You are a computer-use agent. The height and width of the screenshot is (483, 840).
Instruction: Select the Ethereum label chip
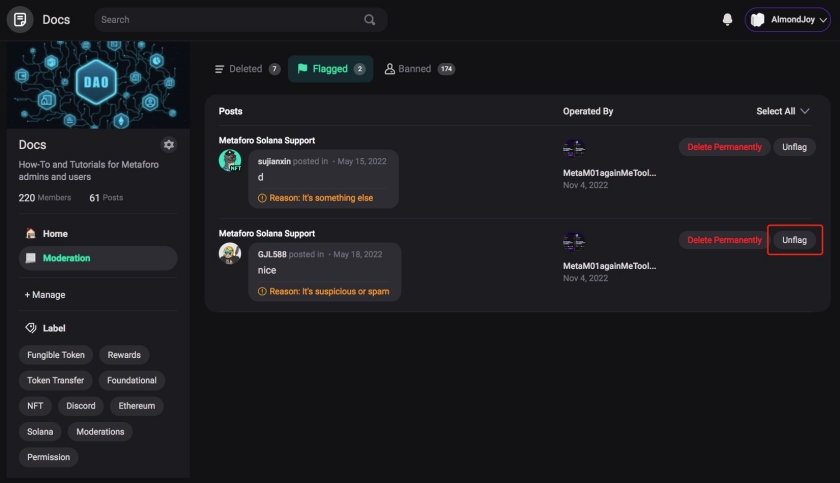(137, 406)
